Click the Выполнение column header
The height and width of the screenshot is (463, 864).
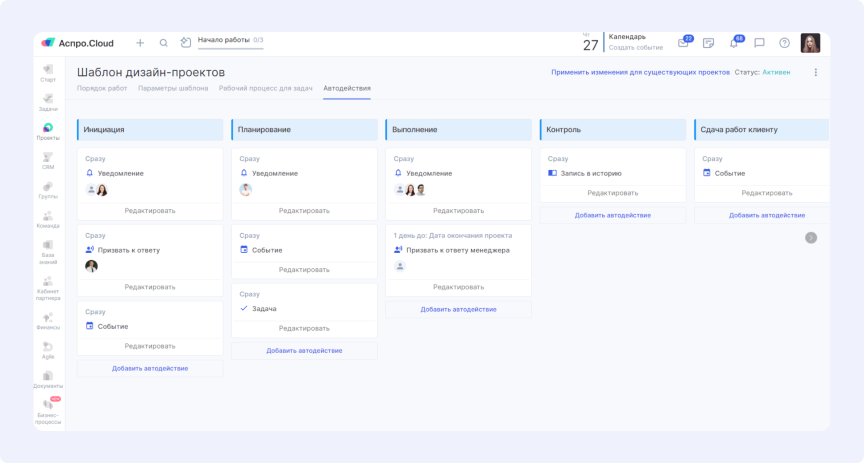coord(458,130)
